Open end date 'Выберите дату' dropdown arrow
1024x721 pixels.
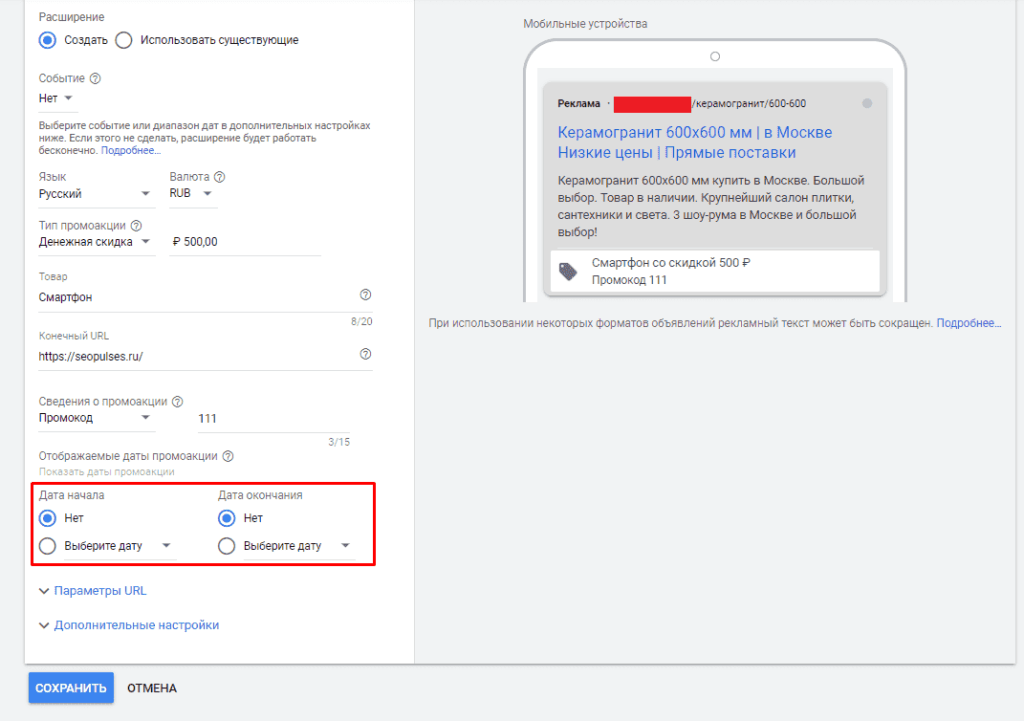[x=345, y=546]
